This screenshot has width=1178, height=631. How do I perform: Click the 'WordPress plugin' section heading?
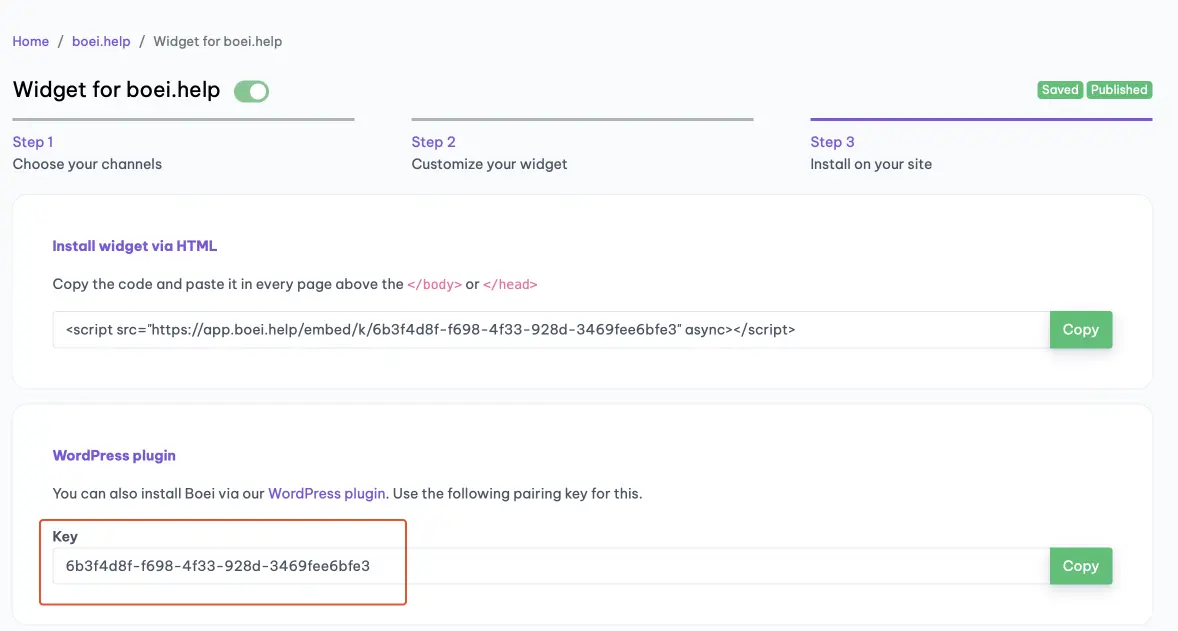pos(114,455)
